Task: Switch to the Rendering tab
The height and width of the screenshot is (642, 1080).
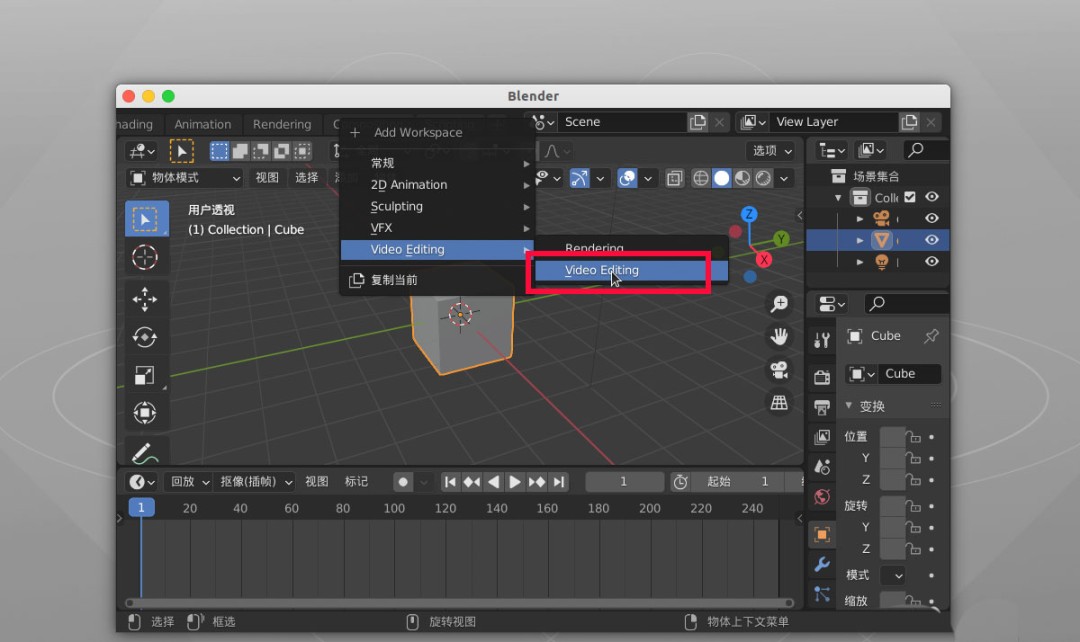Action: [x=283, y=124]
